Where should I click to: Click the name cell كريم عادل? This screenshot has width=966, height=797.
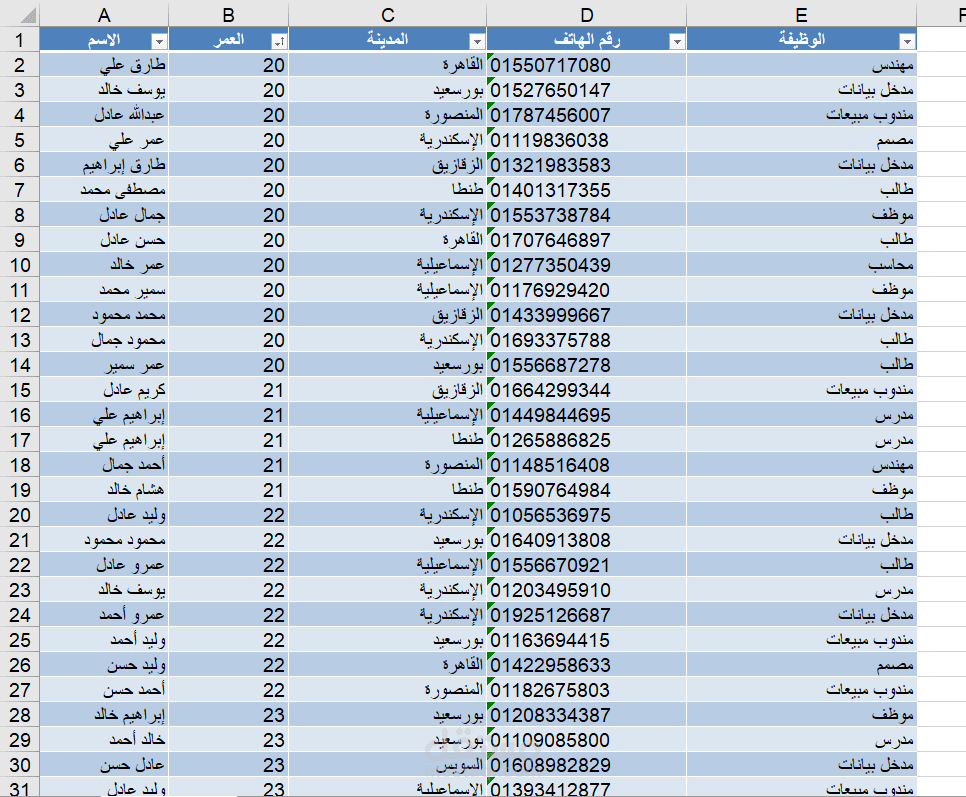(104, 390)
